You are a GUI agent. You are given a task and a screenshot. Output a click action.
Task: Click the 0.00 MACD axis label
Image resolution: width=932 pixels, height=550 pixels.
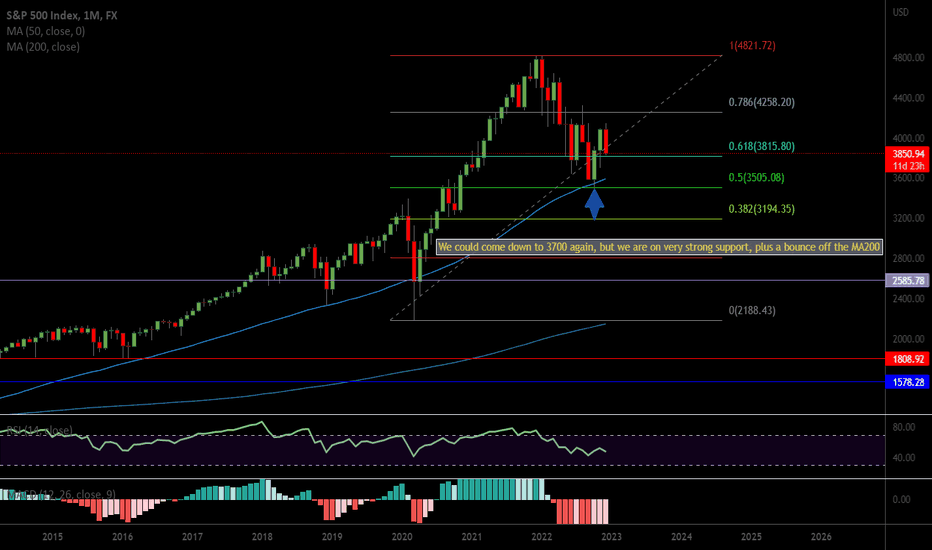tap(901, 499)
